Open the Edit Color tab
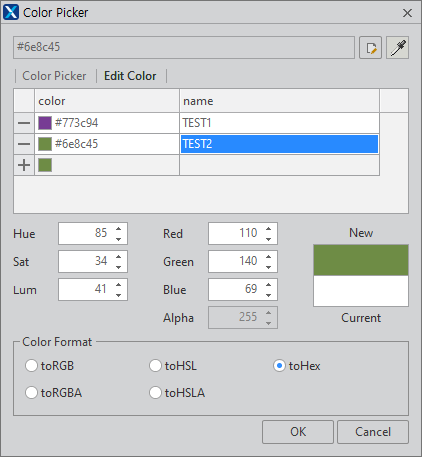Viewport: 422px width, 457px height. (130, 76)
